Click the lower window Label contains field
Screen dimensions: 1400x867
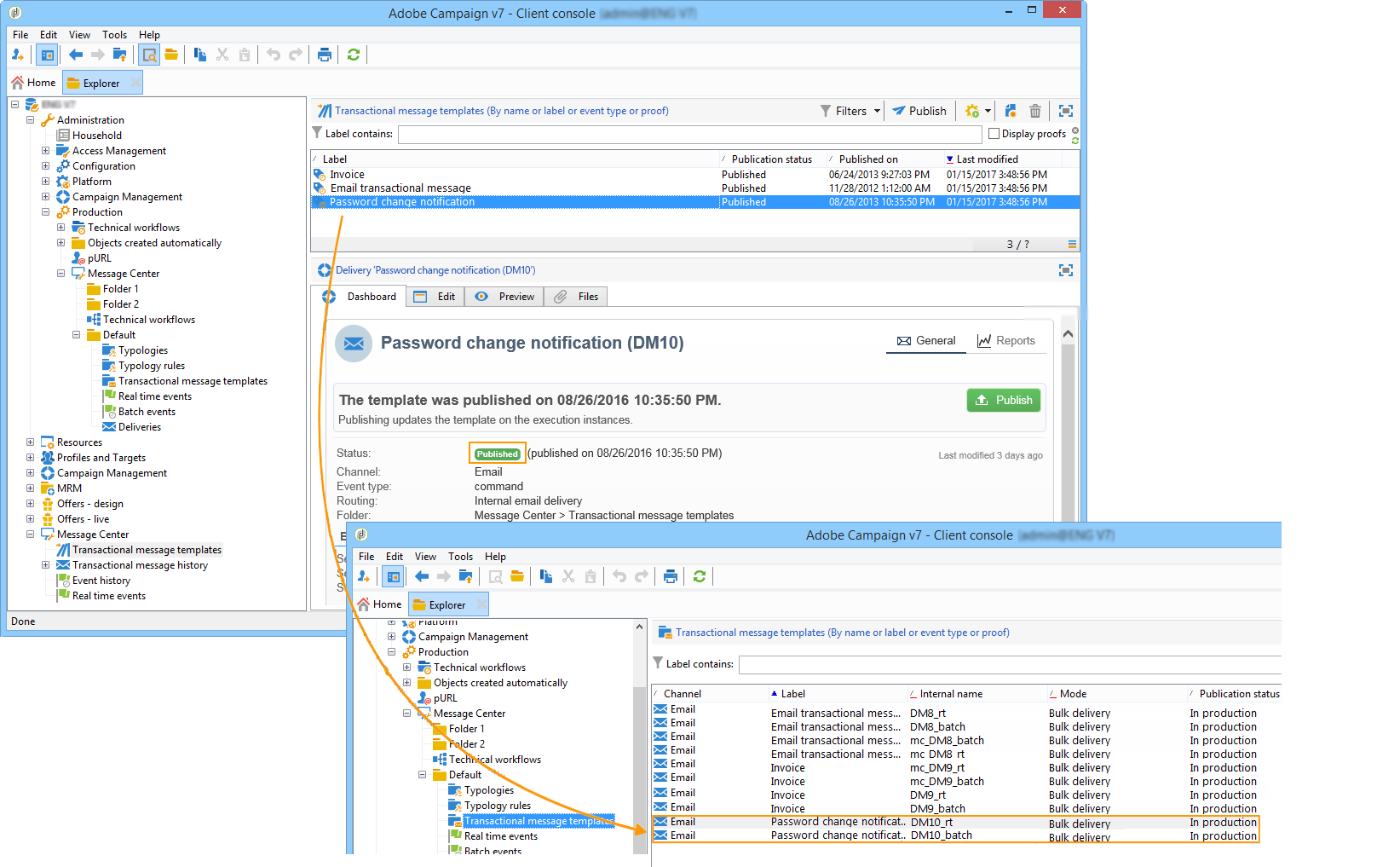click(x=1010, y=664)
